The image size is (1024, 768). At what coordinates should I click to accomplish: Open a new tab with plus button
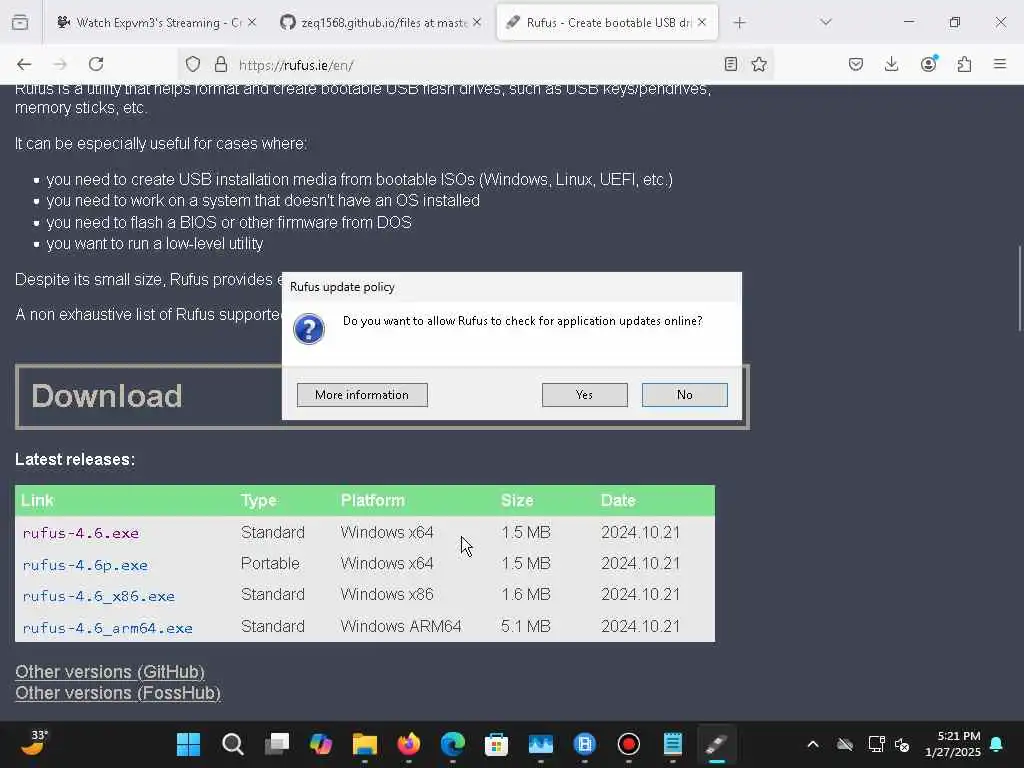click(x=739, y=23)
